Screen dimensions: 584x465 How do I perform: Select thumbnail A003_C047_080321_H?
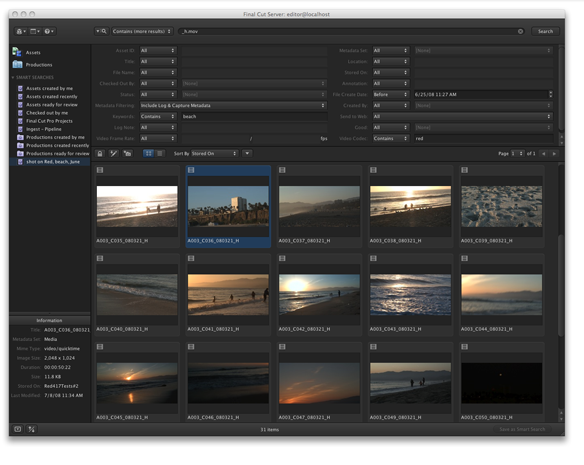pyautogui.click(x=319, y=383)
